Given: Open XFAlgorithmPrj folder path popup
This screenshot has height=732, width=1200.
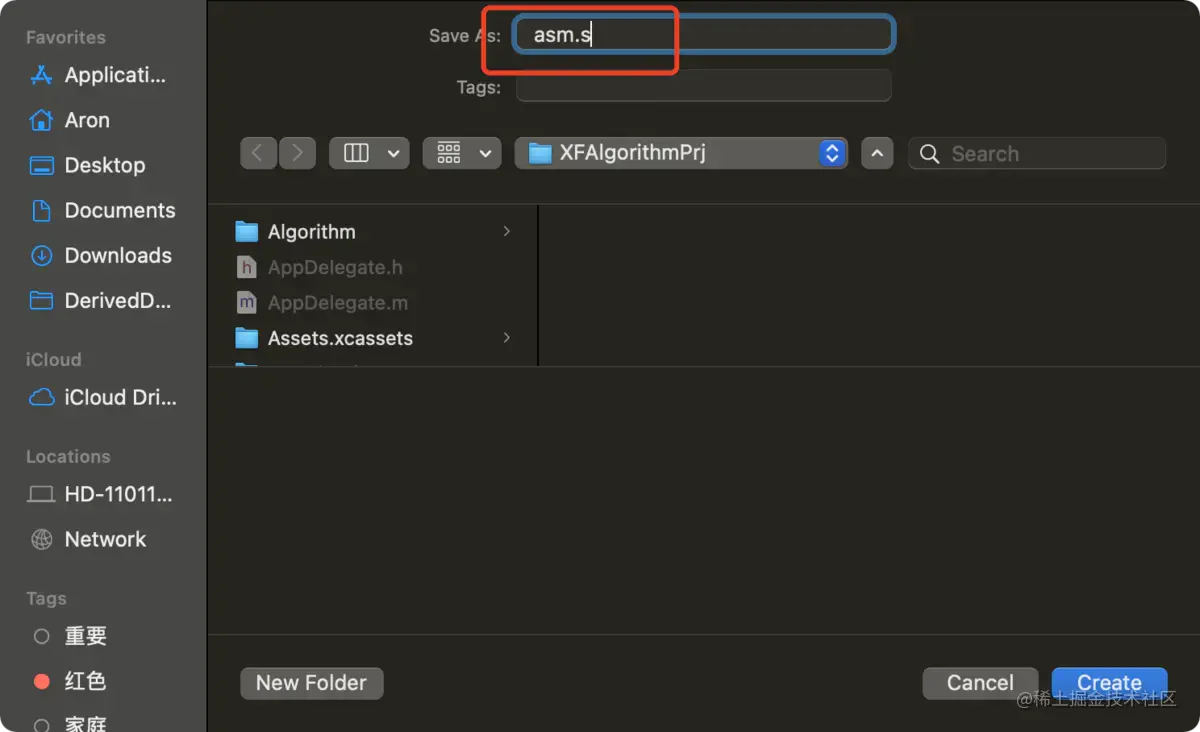Looking at the screenshot, I should pyautogui.click(x=681, y=153).
